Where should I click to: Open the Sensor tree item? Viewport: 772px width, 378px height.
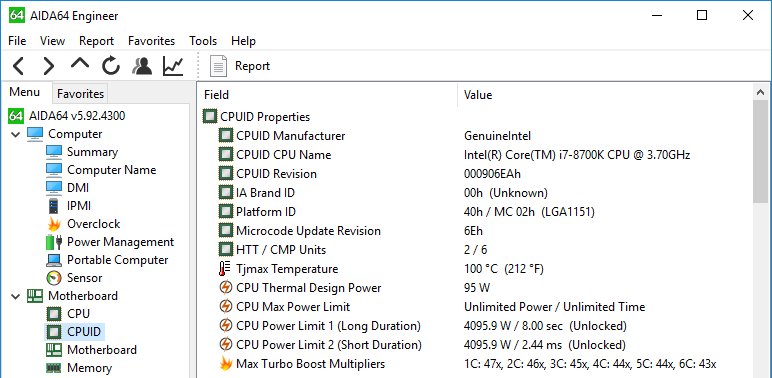pyautogui.click(x=74, y=278)
